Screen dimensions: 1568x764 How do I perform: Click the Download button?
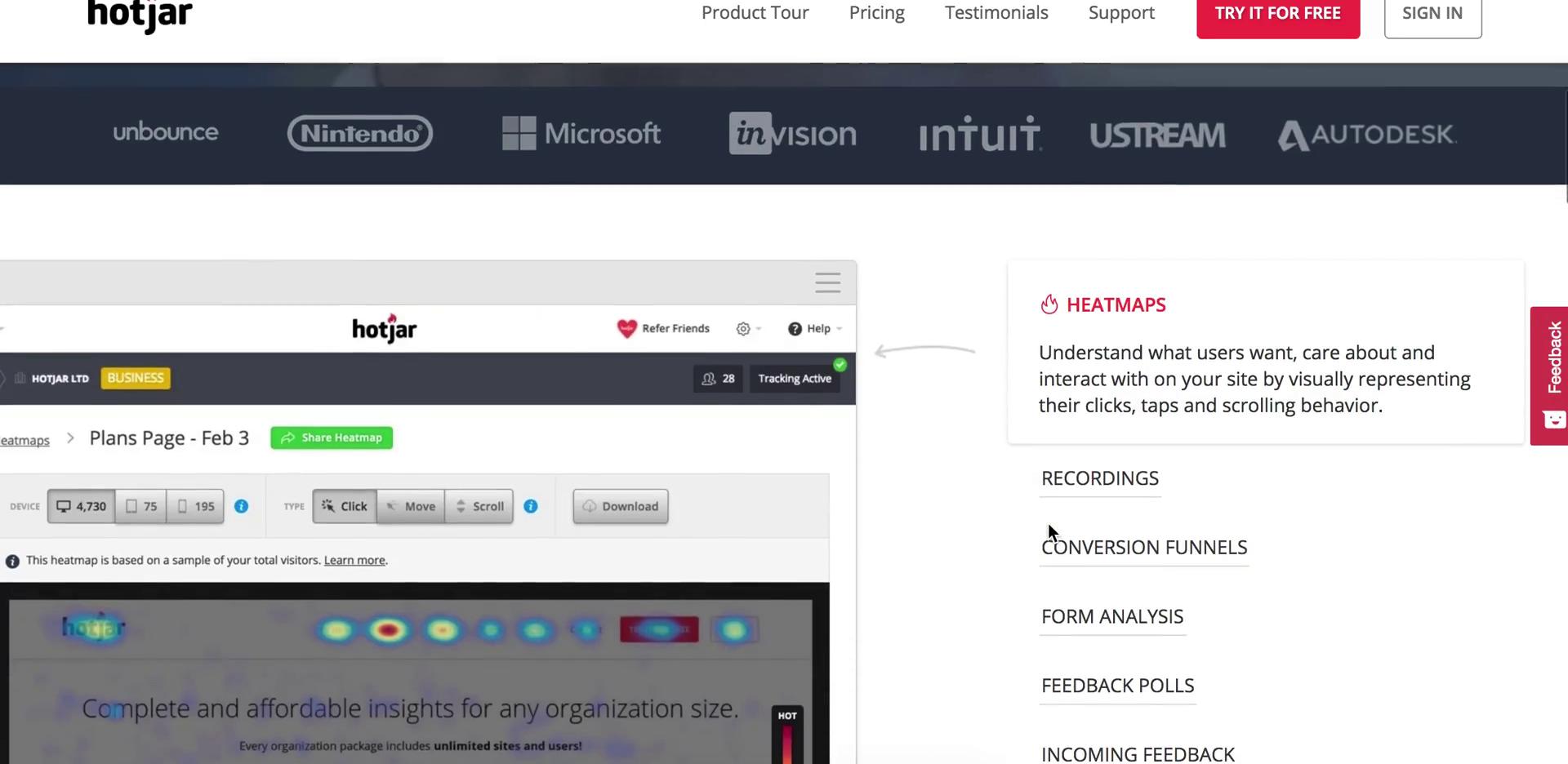click(621, 507)
